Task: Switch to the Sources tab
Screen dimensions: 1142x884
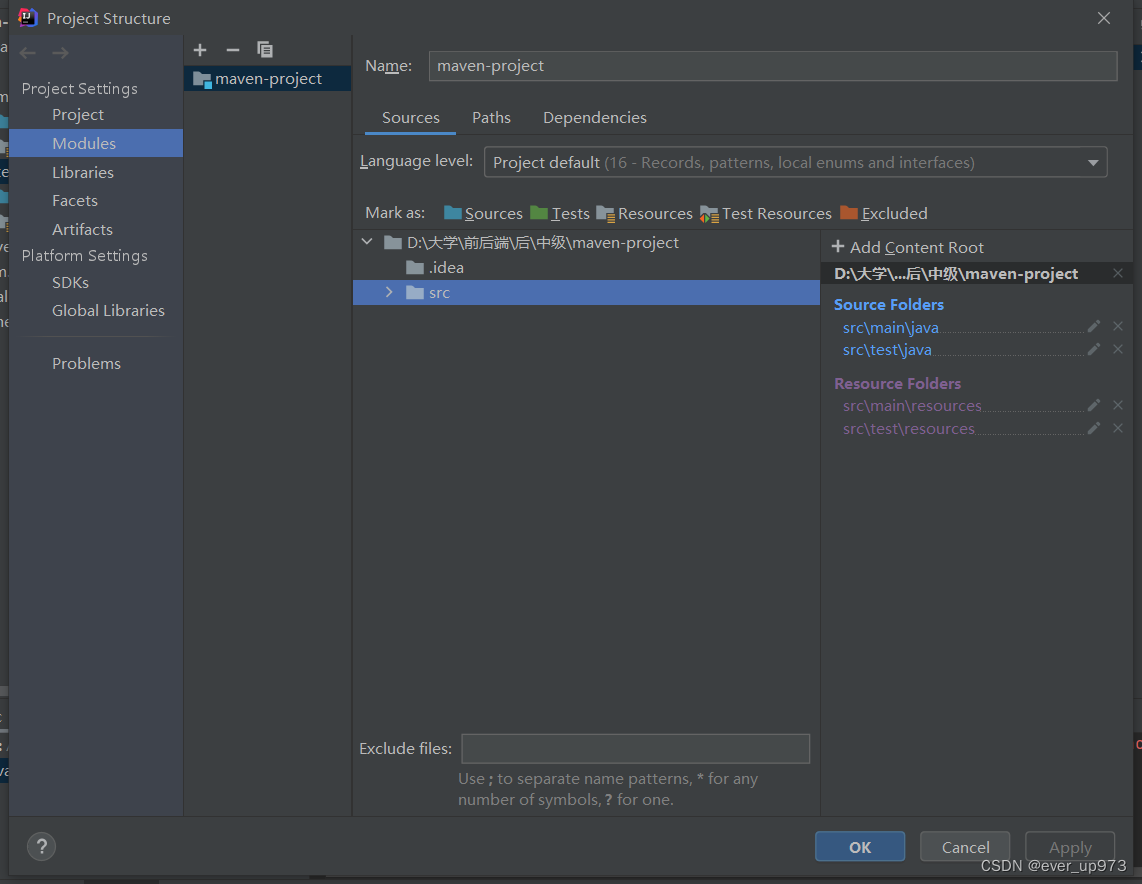Action: [x=411, y=118]
